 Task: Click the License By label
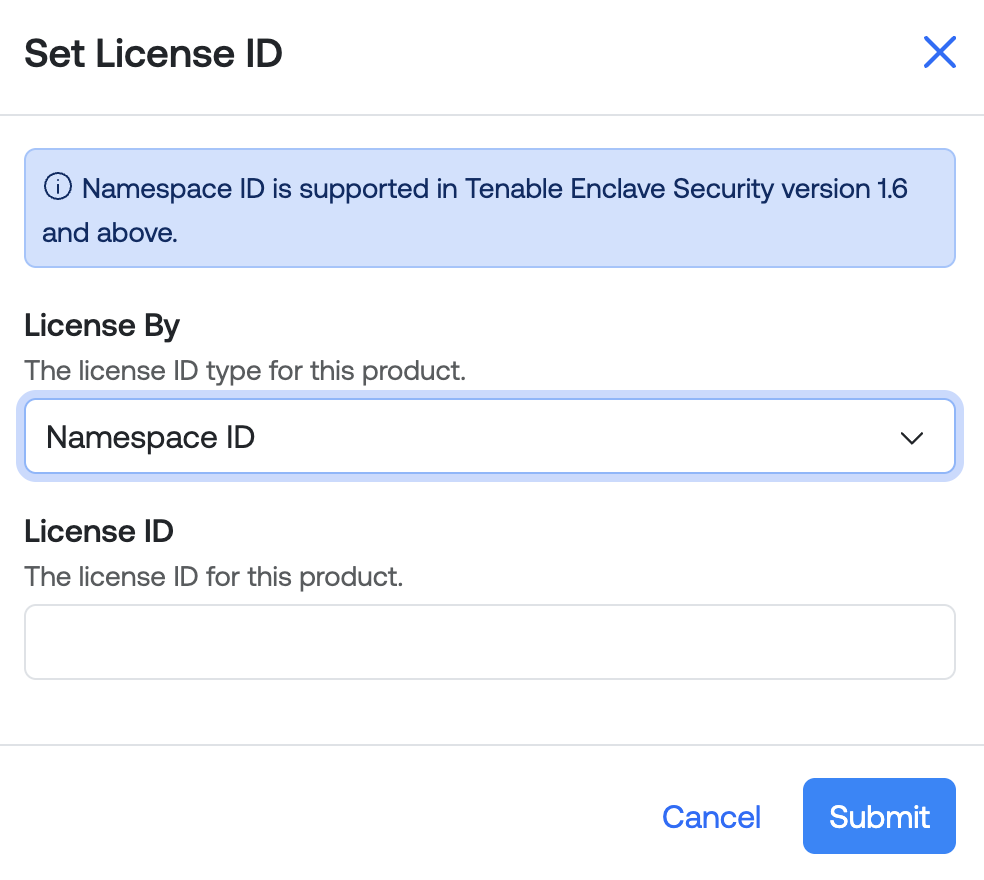pyautogui.click(x=102, y=326)
